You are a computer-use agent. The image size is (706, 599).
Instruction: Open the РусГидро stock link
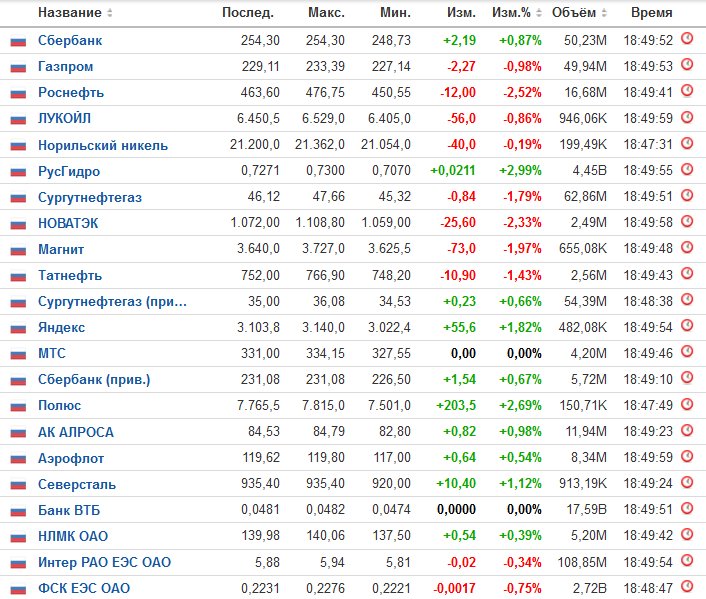[x=69, y=171]
